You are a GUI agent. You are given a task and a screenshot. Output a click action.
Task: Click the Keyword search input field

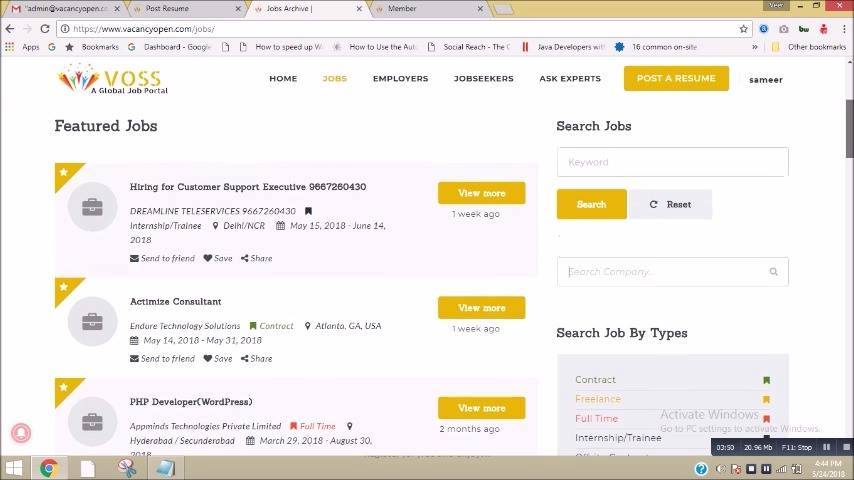click(x=672, y=162)
